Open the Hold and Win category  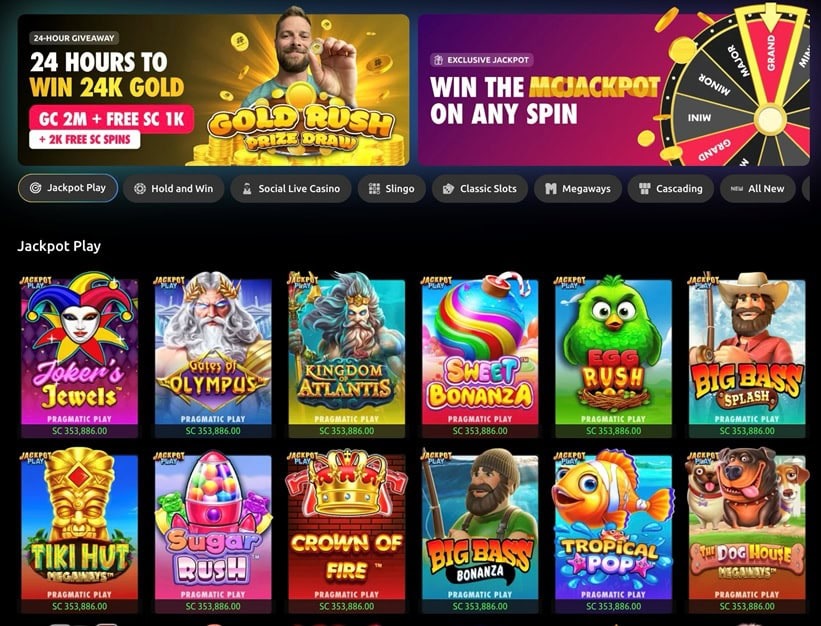tap(174, 188)
